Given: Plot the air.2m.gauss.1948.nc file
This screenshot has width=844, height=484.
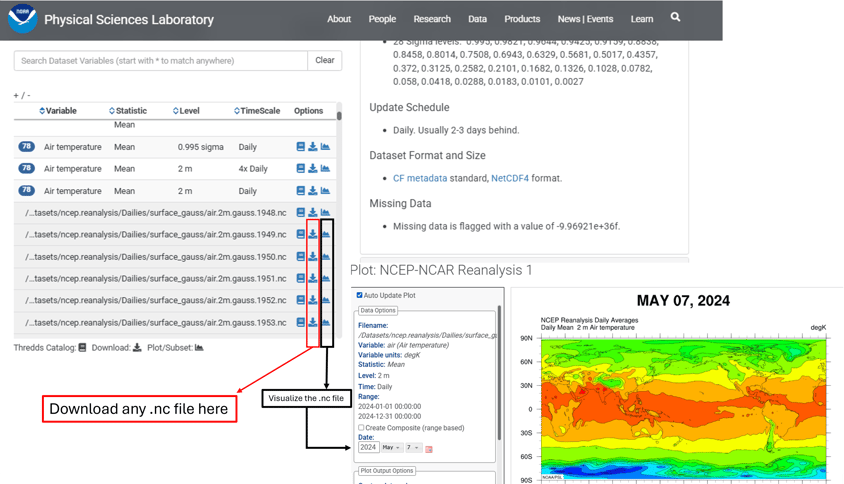Looking at the screenshot, I should click(325, 213).
